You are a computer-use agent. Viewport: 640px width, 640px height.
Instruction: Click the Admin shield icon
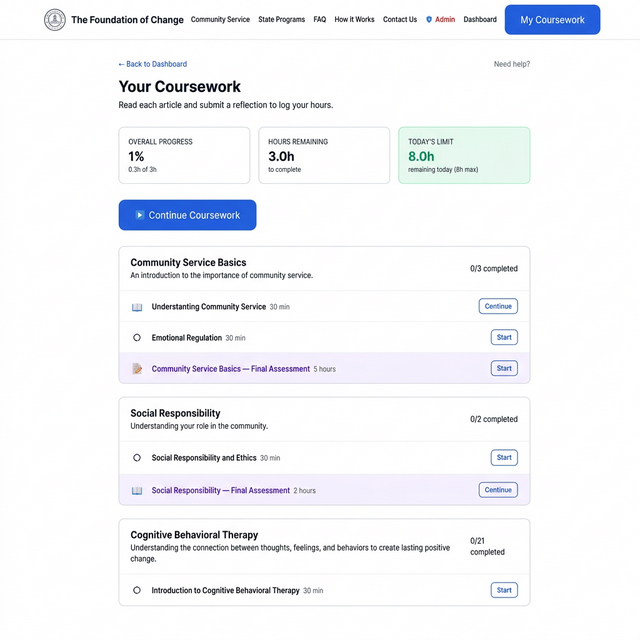point(429,20)
